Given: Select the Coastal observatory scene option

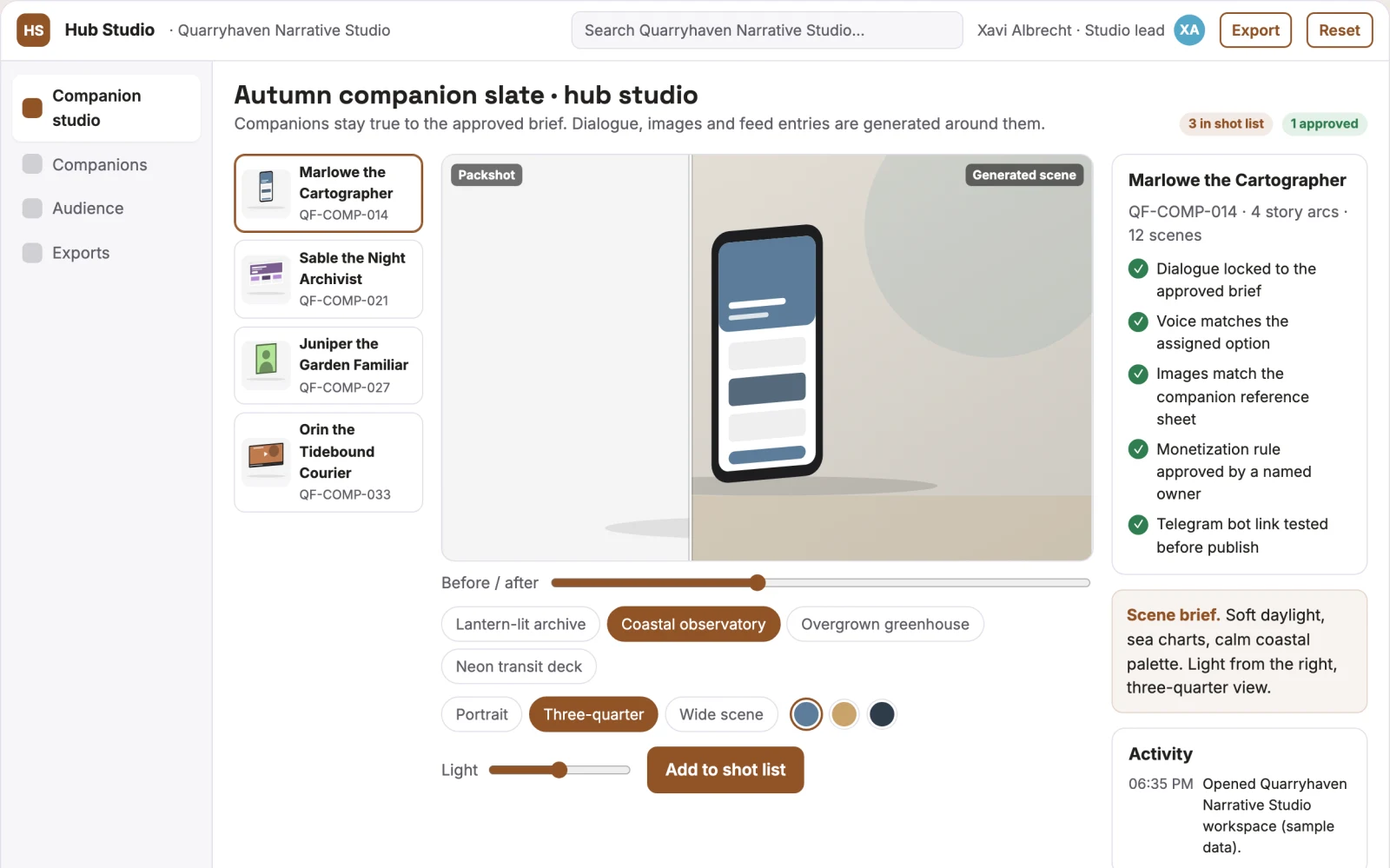Looking at the screenshot, I should tap(693, 624).
